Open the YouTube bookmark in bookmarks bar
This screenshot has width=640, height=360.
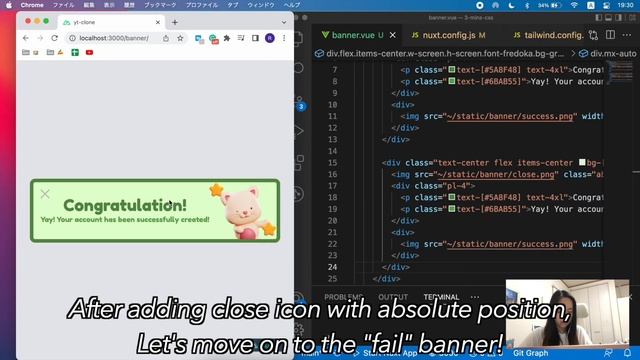point(89,52)
